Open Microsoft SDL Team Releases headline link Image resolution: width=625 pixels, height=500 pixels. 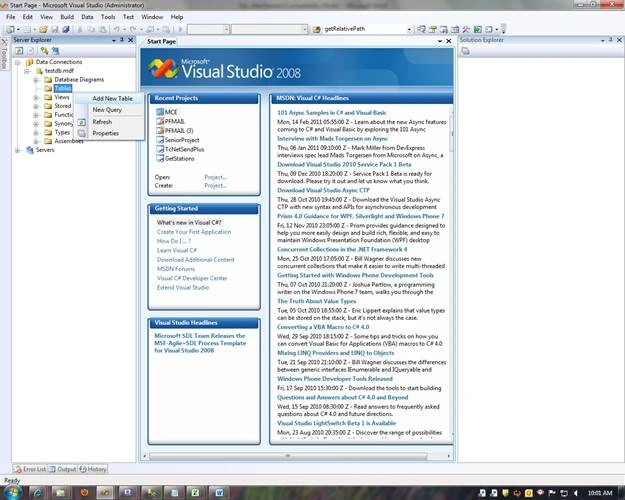point(200,343)
